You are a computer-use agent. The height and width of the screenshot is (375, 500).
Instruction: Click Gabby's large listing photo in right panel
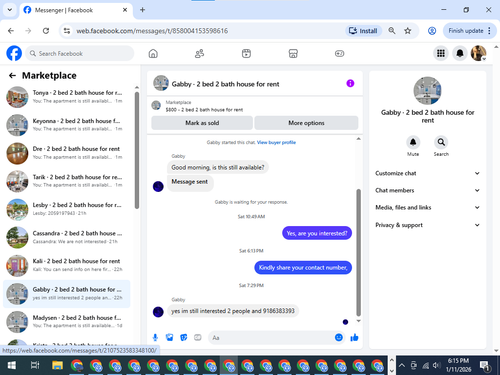pyautogui.click(x=427, y=90)
